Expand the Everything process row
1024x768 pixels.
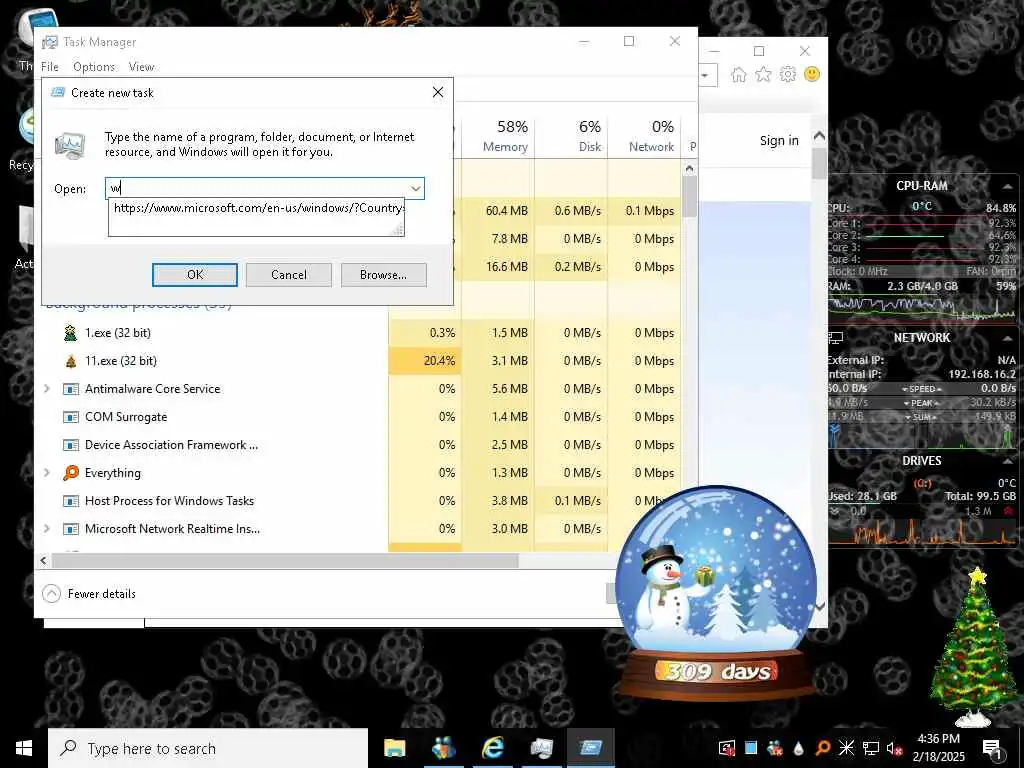coord(46,472)
